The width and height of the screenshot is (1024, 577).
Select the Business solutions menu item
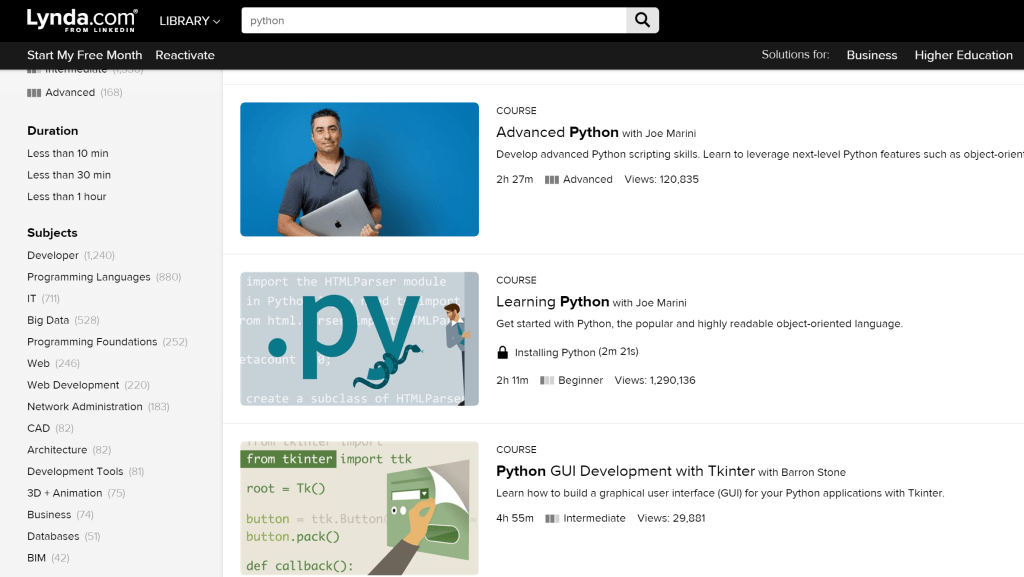pos(872,55)
